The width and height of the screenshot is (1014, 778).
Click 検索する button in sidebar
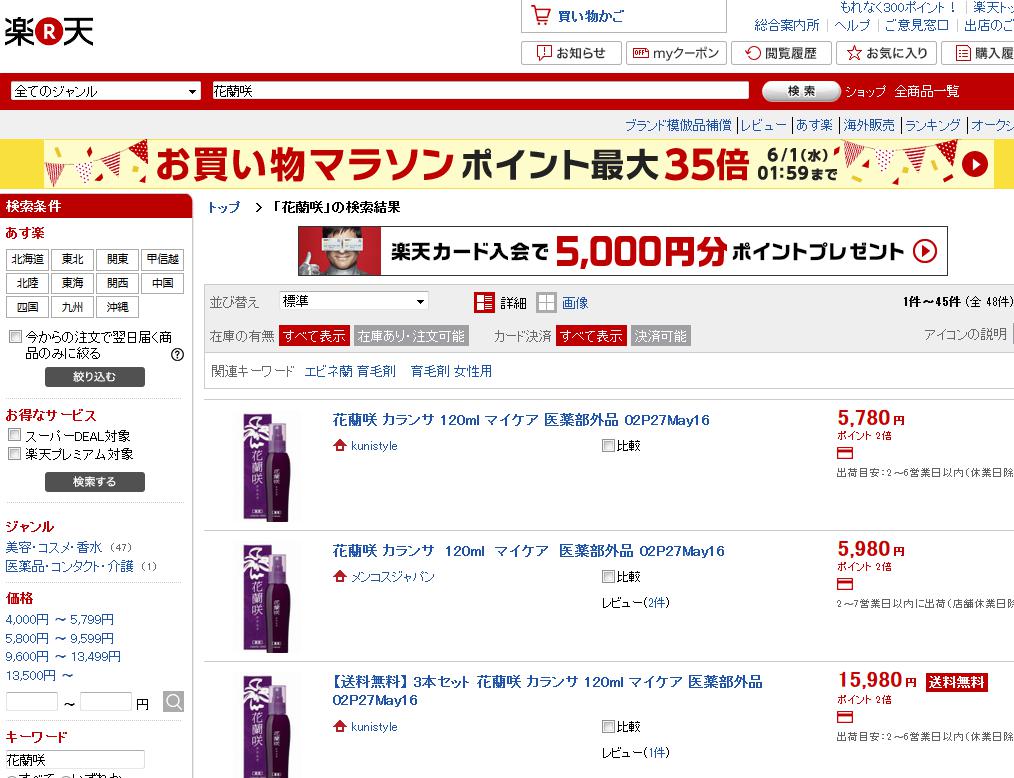[94, 482]
